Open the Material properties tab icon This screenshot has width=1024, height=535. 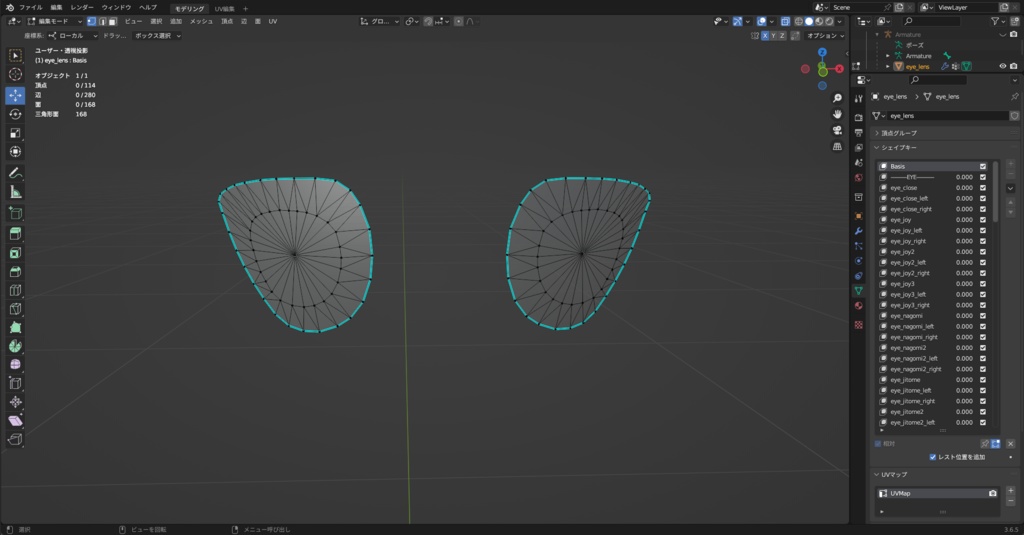pyautogui.click(x=858, y=305)
